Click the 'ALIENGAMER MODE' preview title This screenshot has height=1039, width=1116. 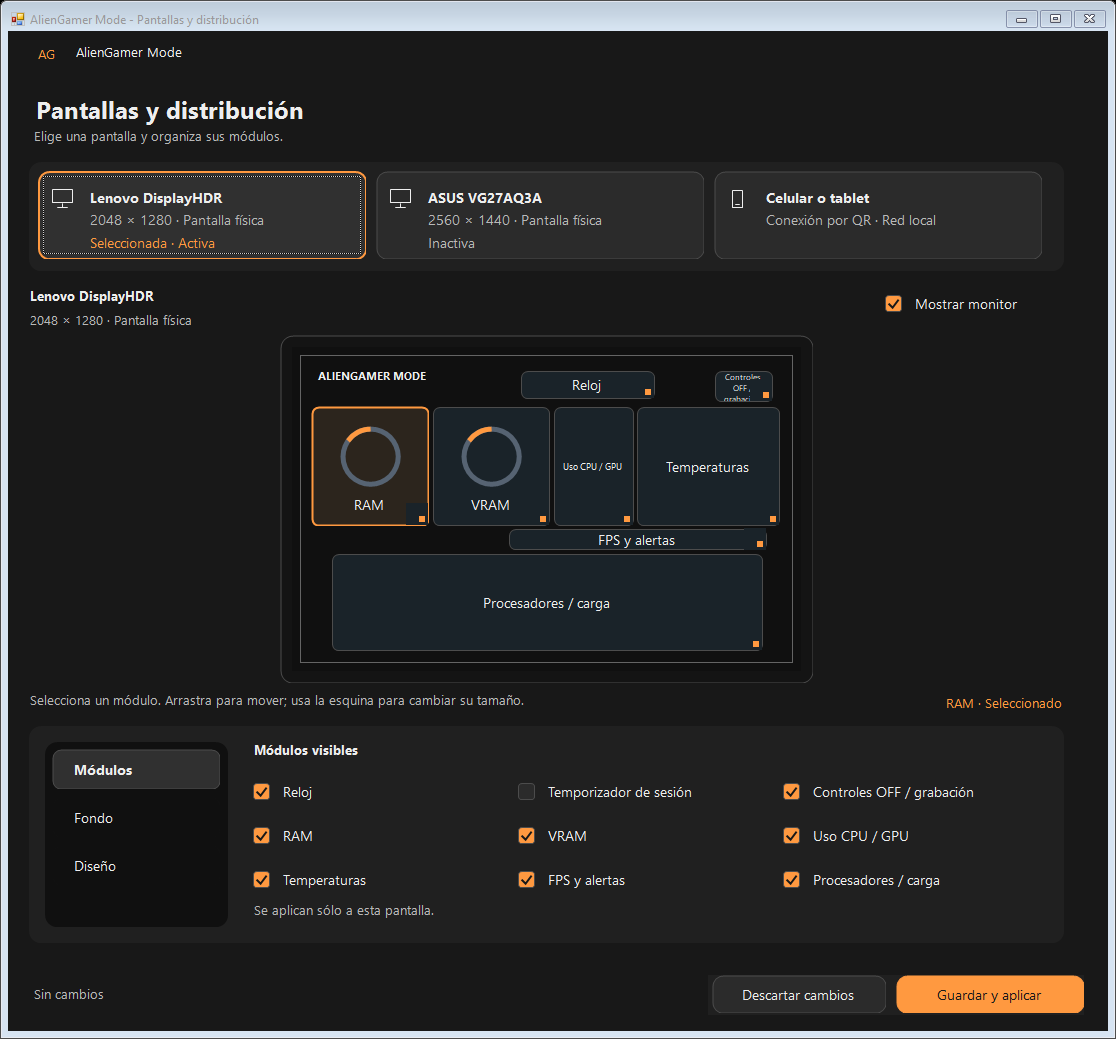[372, 376]
